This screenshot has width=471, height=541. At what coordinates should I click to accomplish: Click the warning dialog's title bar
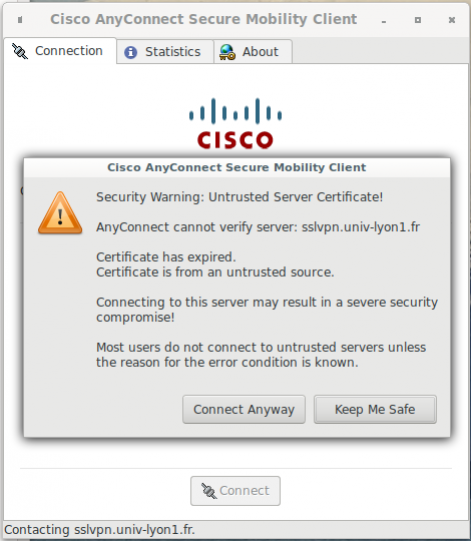click(x=237, y=167)
